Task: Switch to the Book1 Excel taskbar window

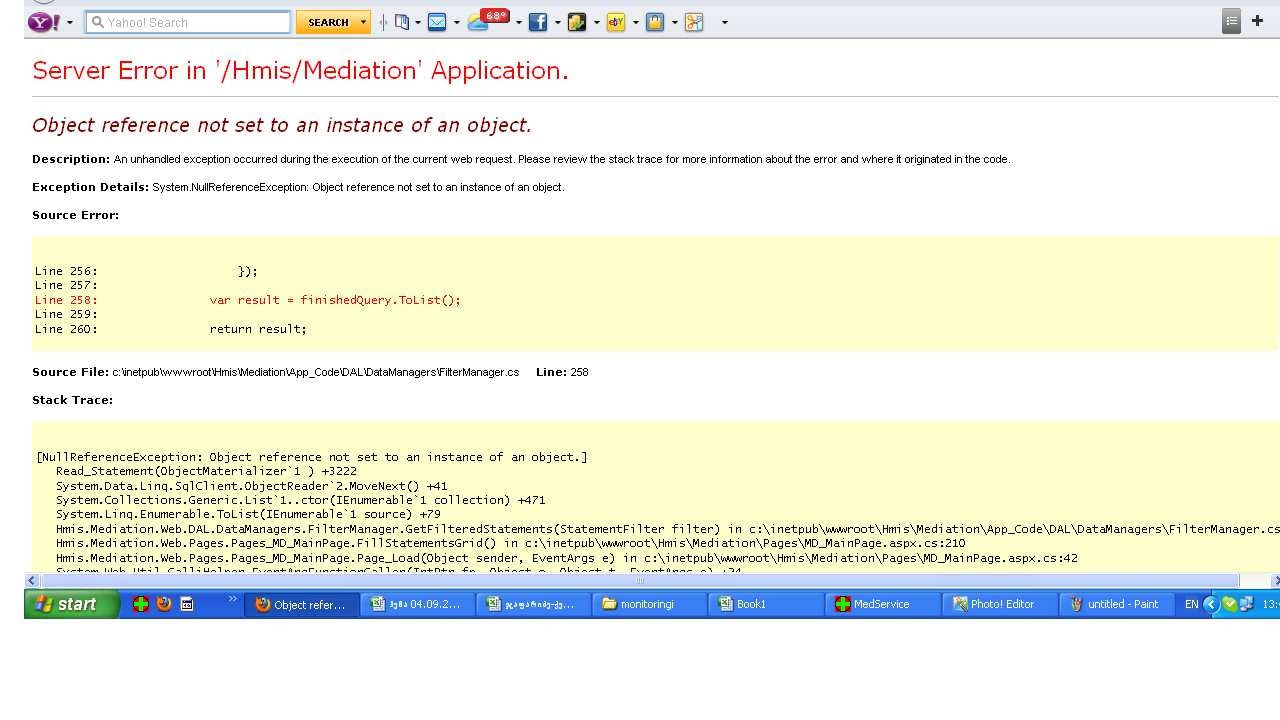Action: 766,604
